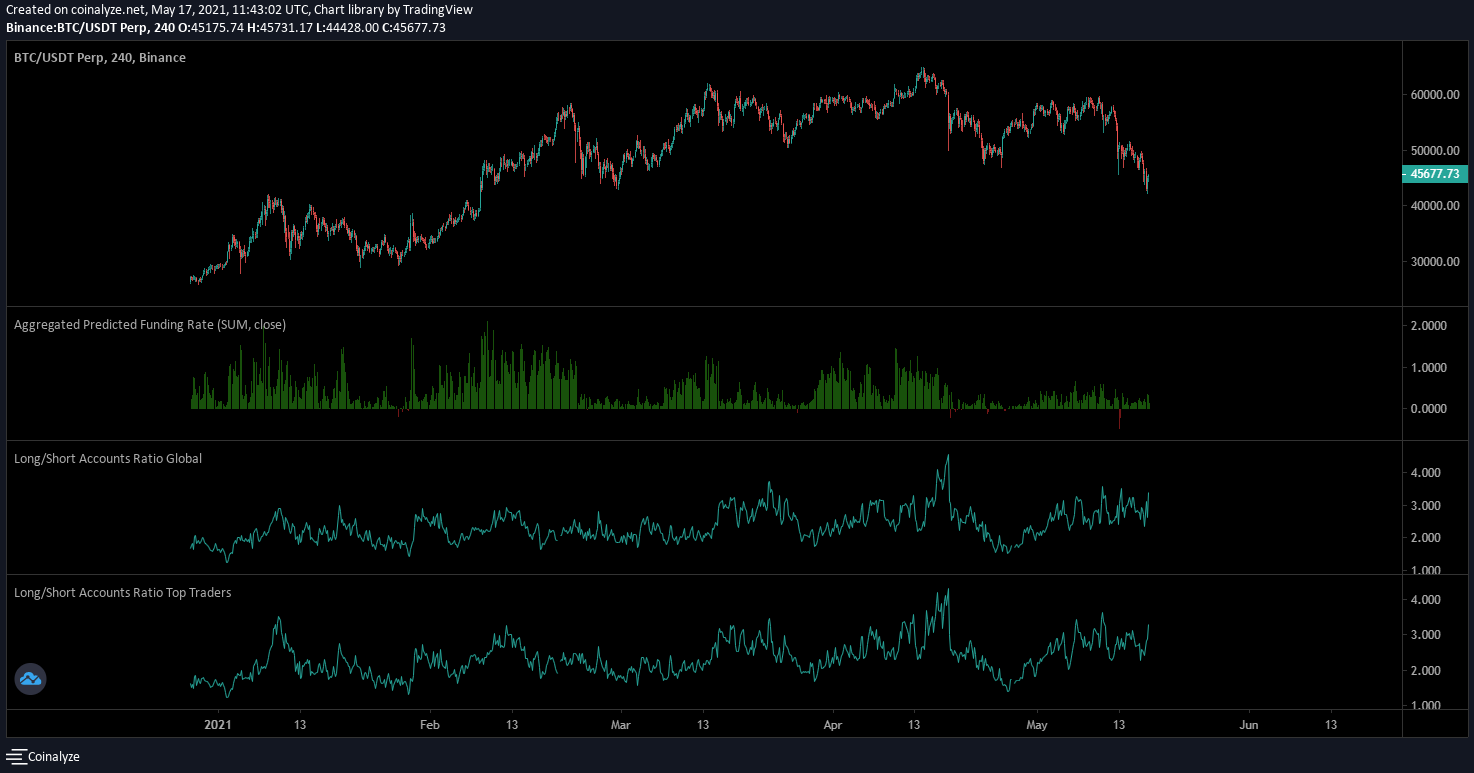This screenshot has height=773, width=1474.
Task: Click the "Mar" label on the time axis
Action: (x=621, y=725)
